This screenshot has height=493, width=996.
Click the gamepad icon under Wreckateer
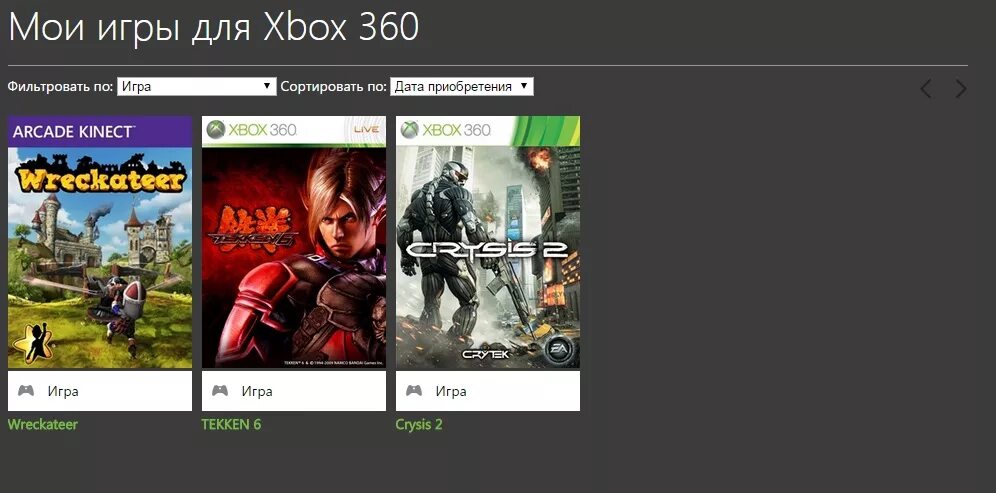pyautogui.click(x=26, y=390)
